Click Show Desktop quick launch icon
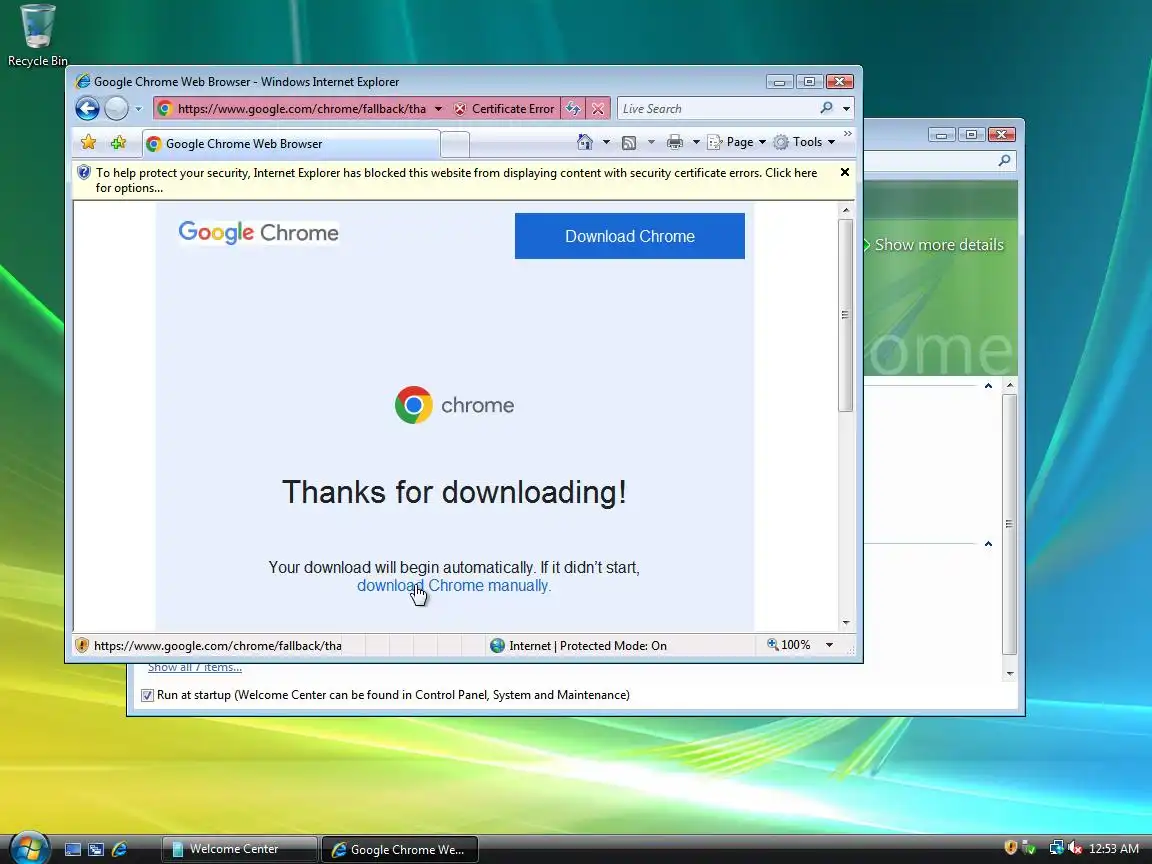 [73, 849]
